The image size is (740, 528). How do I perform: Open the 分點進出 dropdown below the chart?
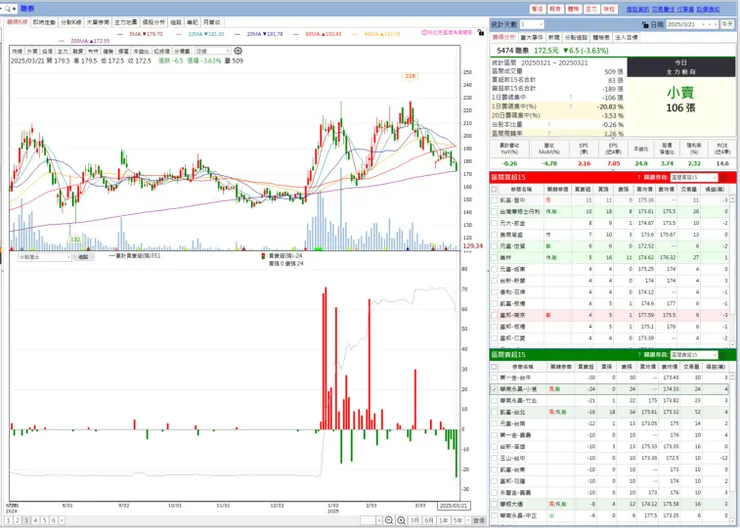tap(44, 257)
